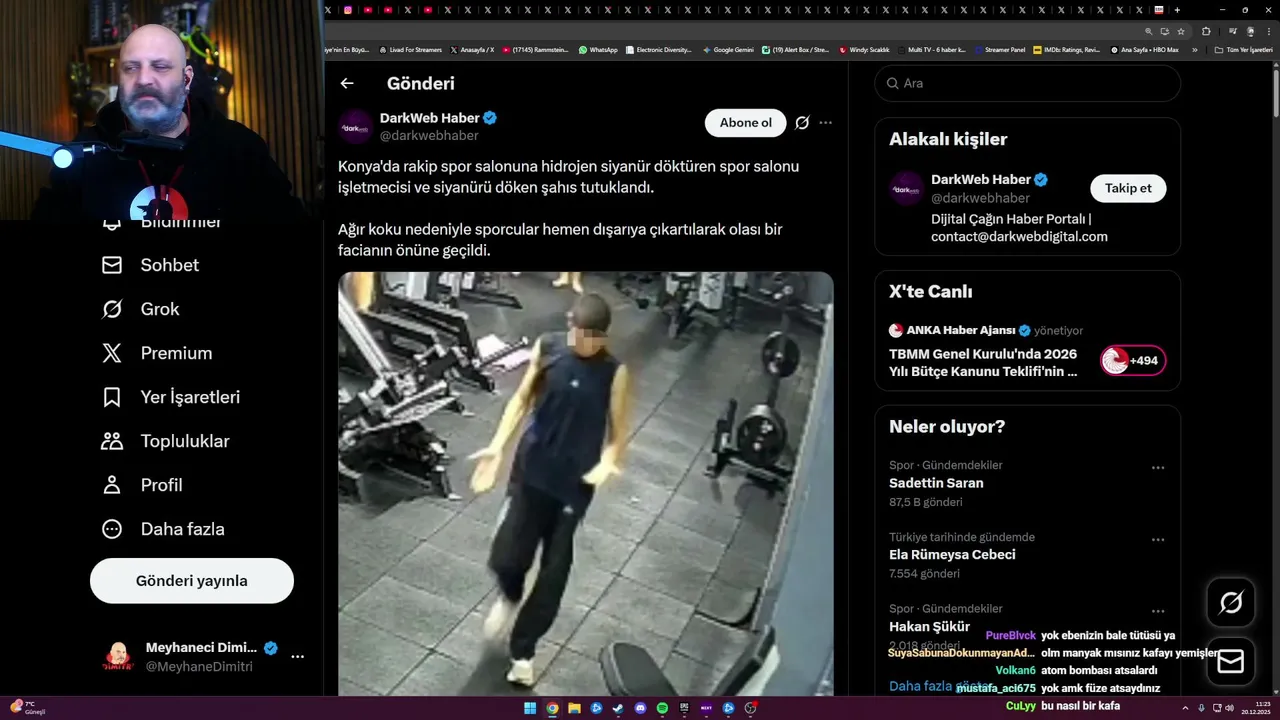Open Spotify from the taskbar
This screenshot has height=720, width=1280.
662,709
